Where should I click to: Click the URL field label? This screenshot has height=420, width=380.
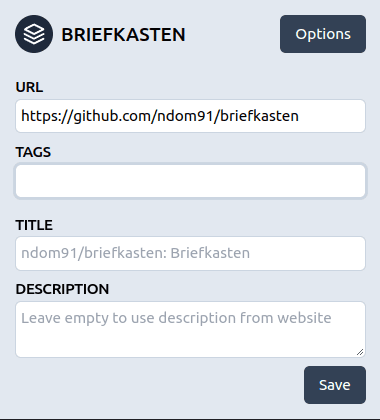point(29,87)
